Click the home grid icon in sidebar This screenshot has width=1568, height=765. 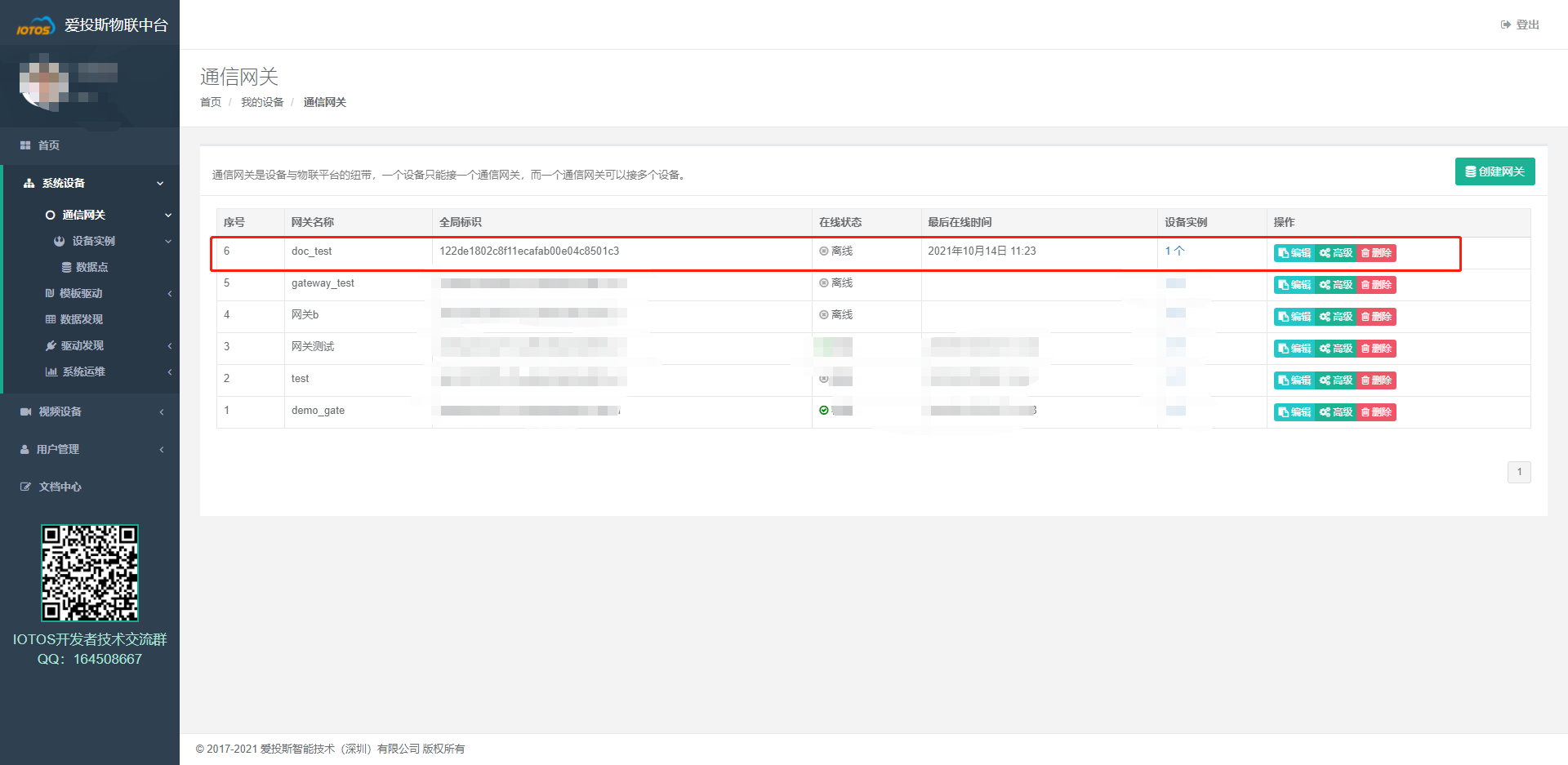(x=25, y=145)
